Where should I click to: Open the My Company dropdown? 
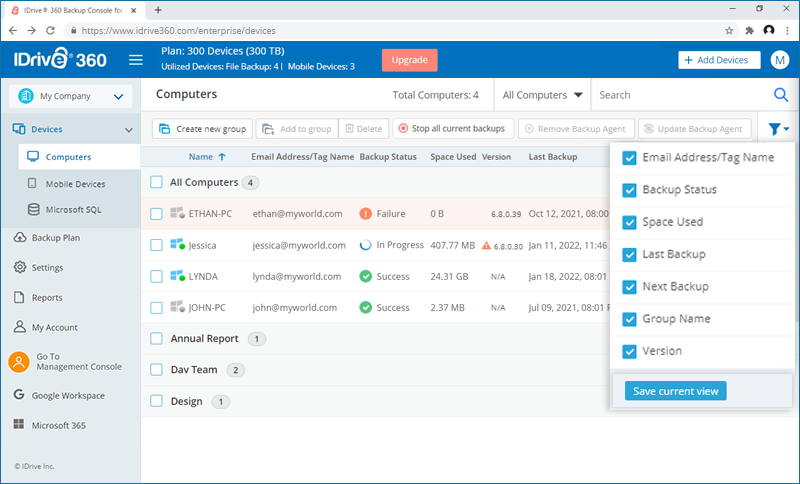70,96
